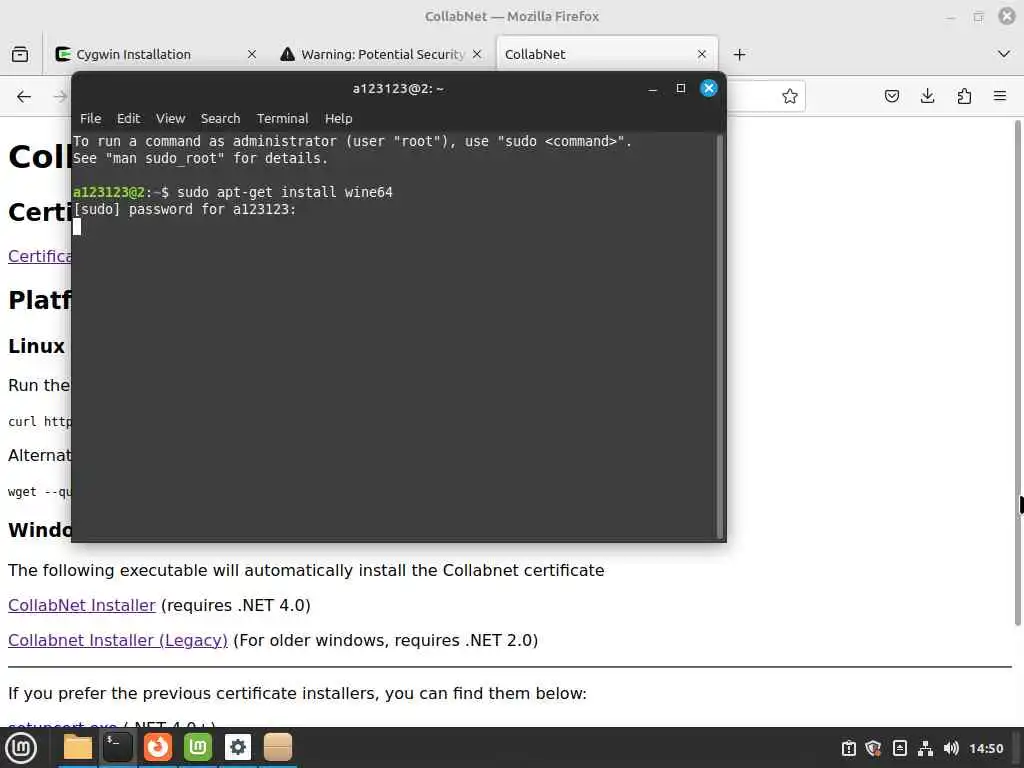Screen dimensions: 1024x768
Task: Click the terminal vertical scrollbar
Action: 720,336
